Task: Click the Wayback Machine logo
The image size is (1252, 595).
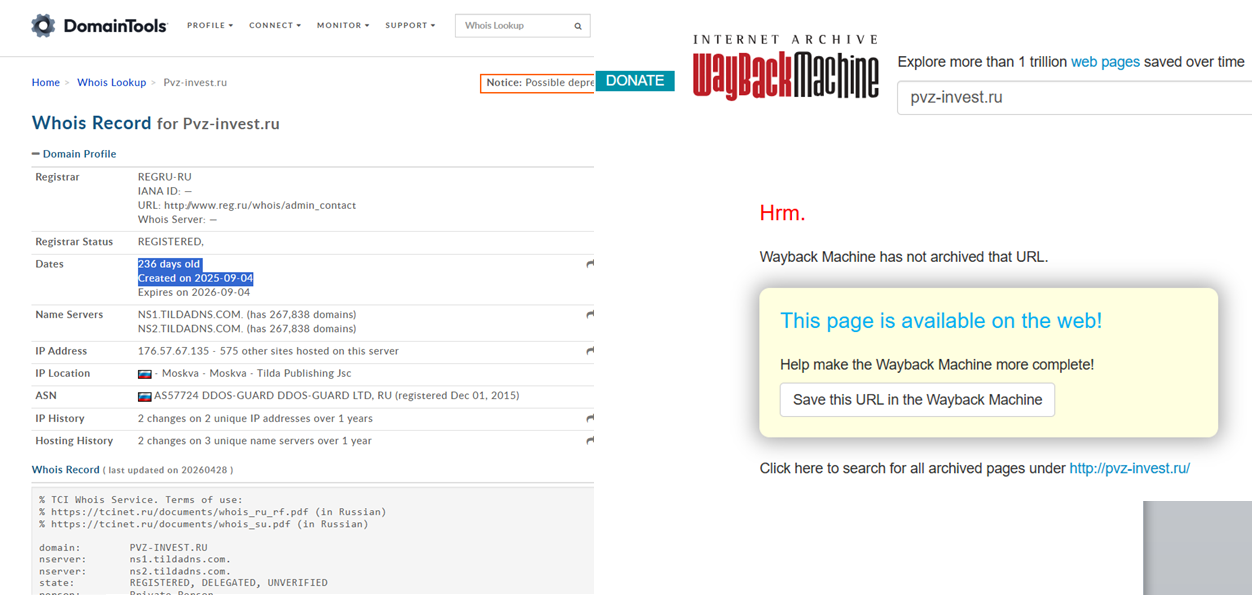Action: coord(786,68)
